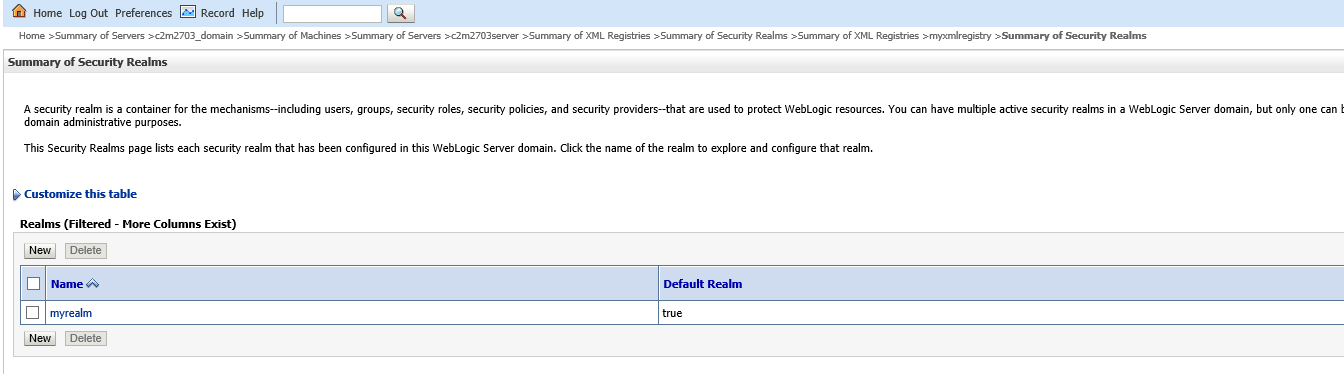This screenshot has height=374, width=1344.
Task: Go to Home in the breadcrumb
Action: [x=32, y=35]
